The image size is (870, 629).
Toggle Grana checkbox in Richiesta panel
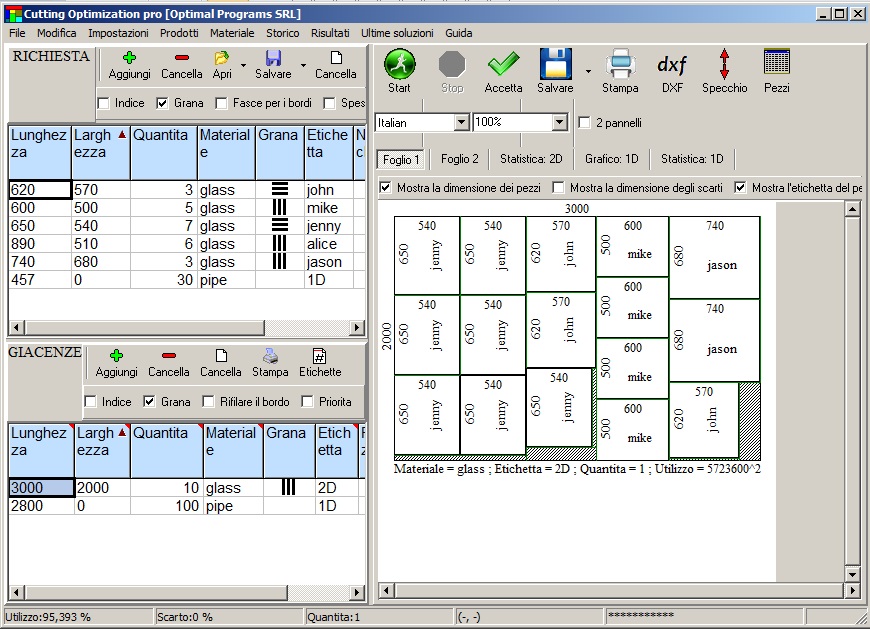point(163,103)
